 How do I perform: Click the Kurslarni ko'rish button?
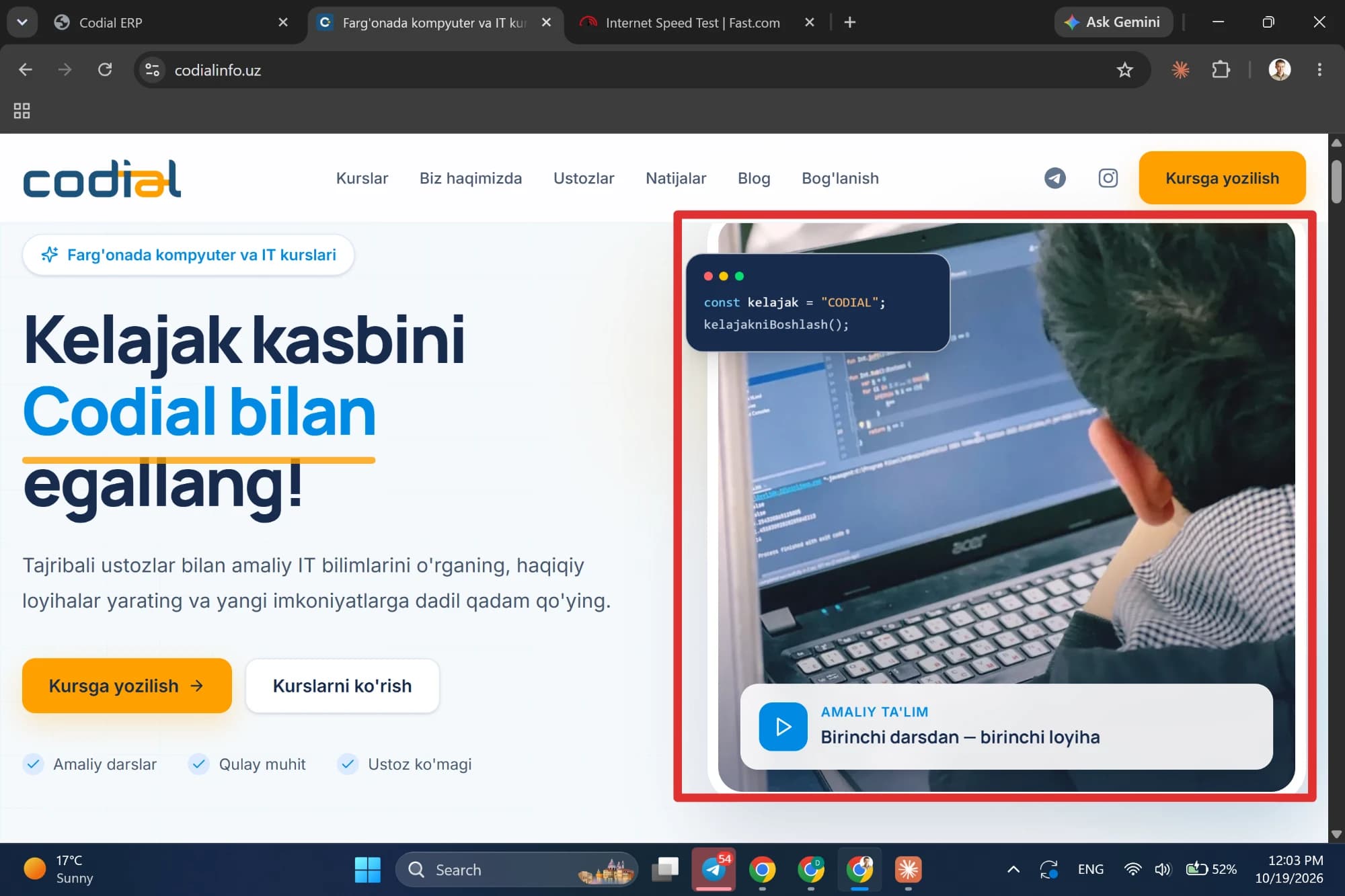point(342,686)
